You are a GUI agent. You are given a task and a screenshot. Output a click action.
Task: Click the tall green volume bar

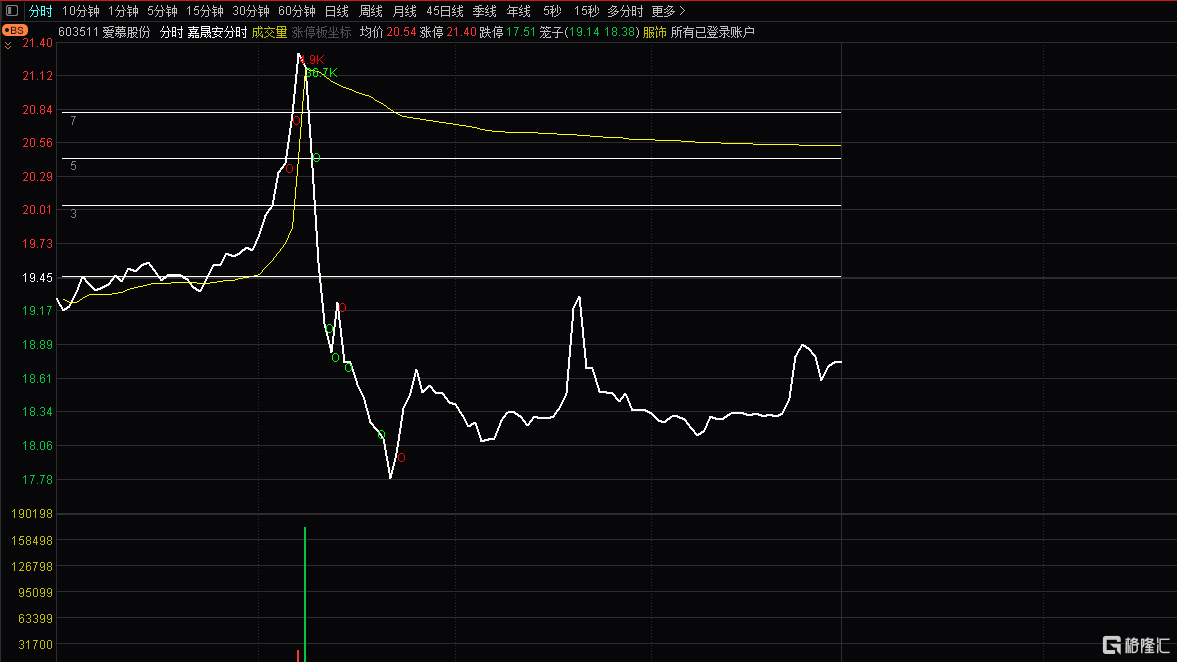click(x=305, y=594)
